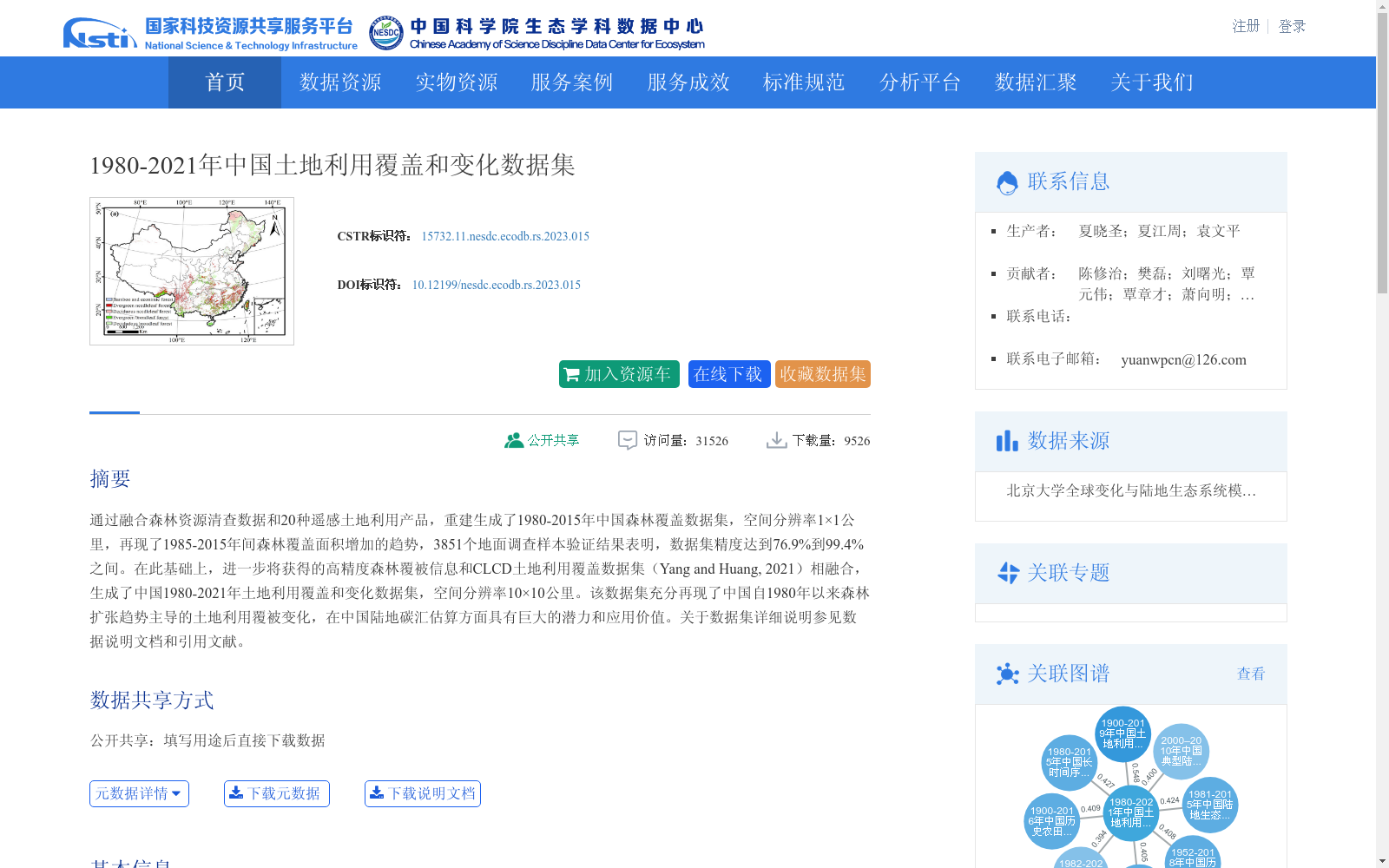Click the 1980-2015年中国长时间序 graph node

tap(1070, 762)
